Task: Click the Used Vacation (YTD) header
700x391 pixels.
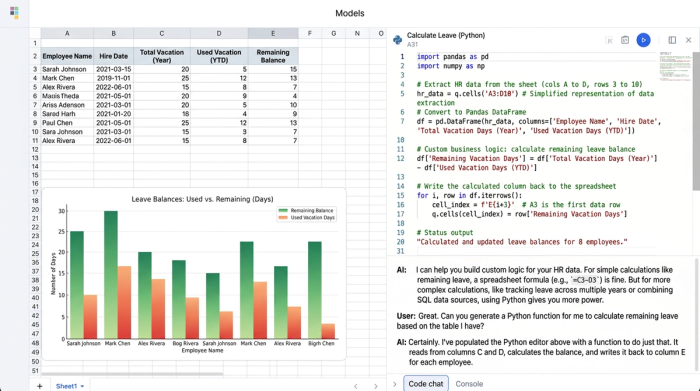Action: coord(219,56)
